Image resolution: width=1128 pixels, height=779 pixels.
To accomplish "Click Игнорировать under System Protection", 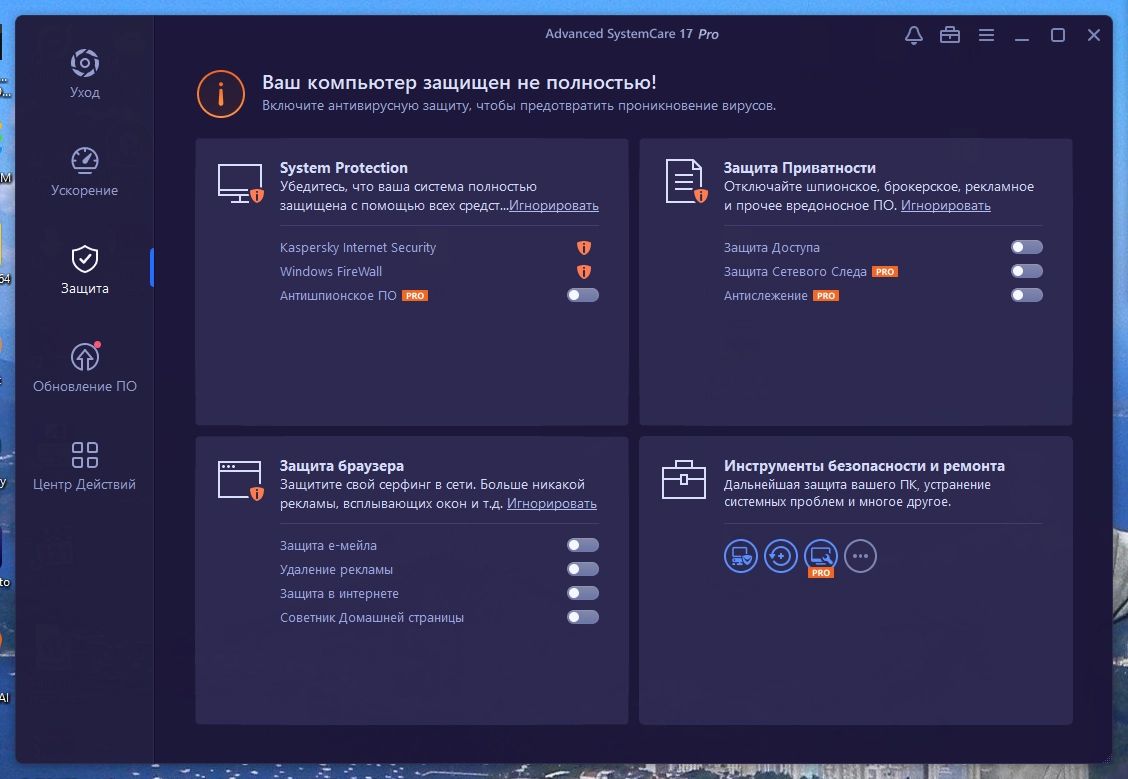I will pos(553,205).
